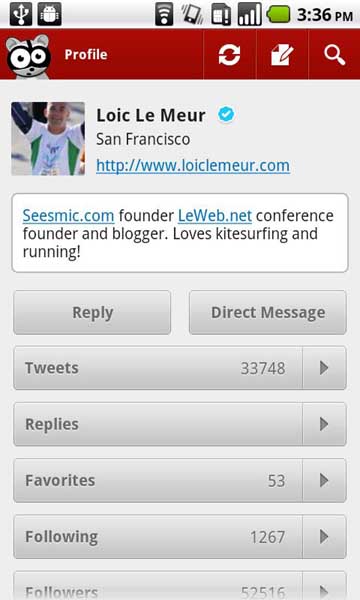360x600 pixels.
Task: Tap the Android debug status bar icon
Action: 49,15
